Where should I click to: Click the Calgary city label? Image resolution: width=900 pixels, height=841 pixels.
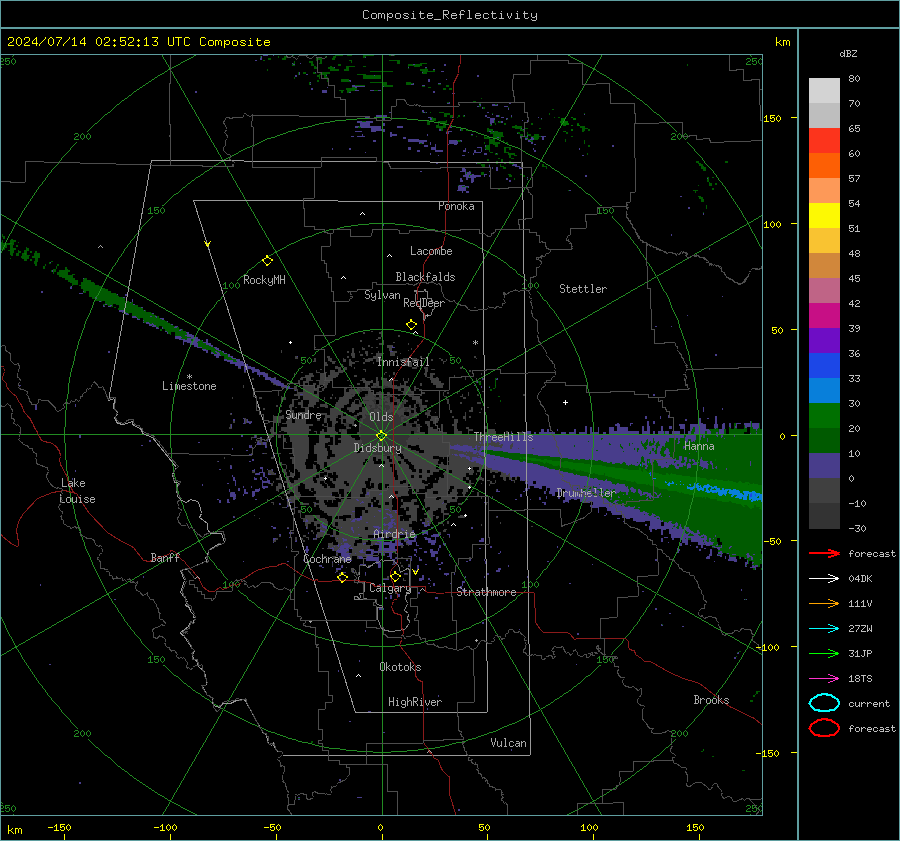(x=390, y=588)
